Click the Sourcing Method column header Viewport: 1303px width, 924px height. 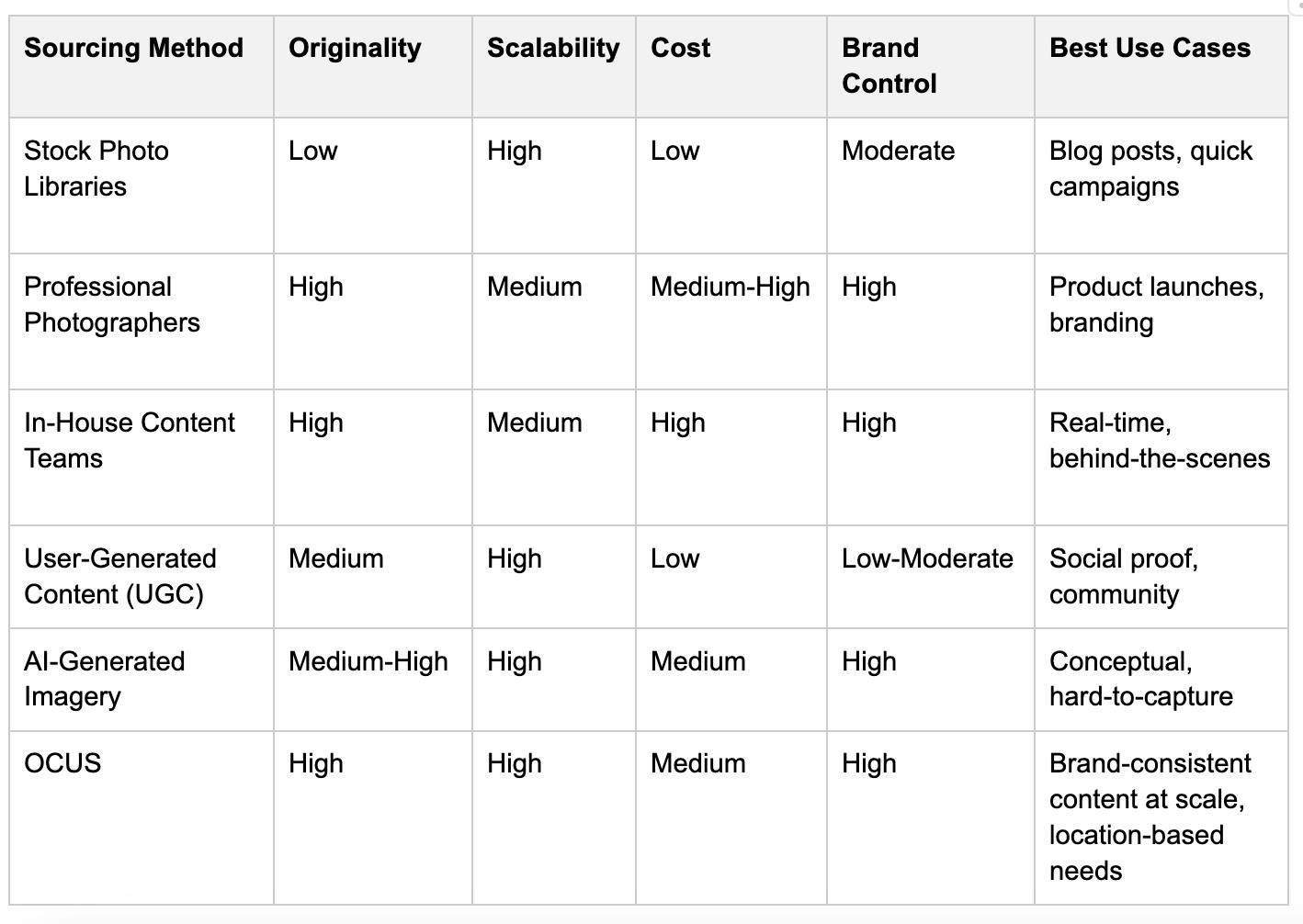coord(134,48)
